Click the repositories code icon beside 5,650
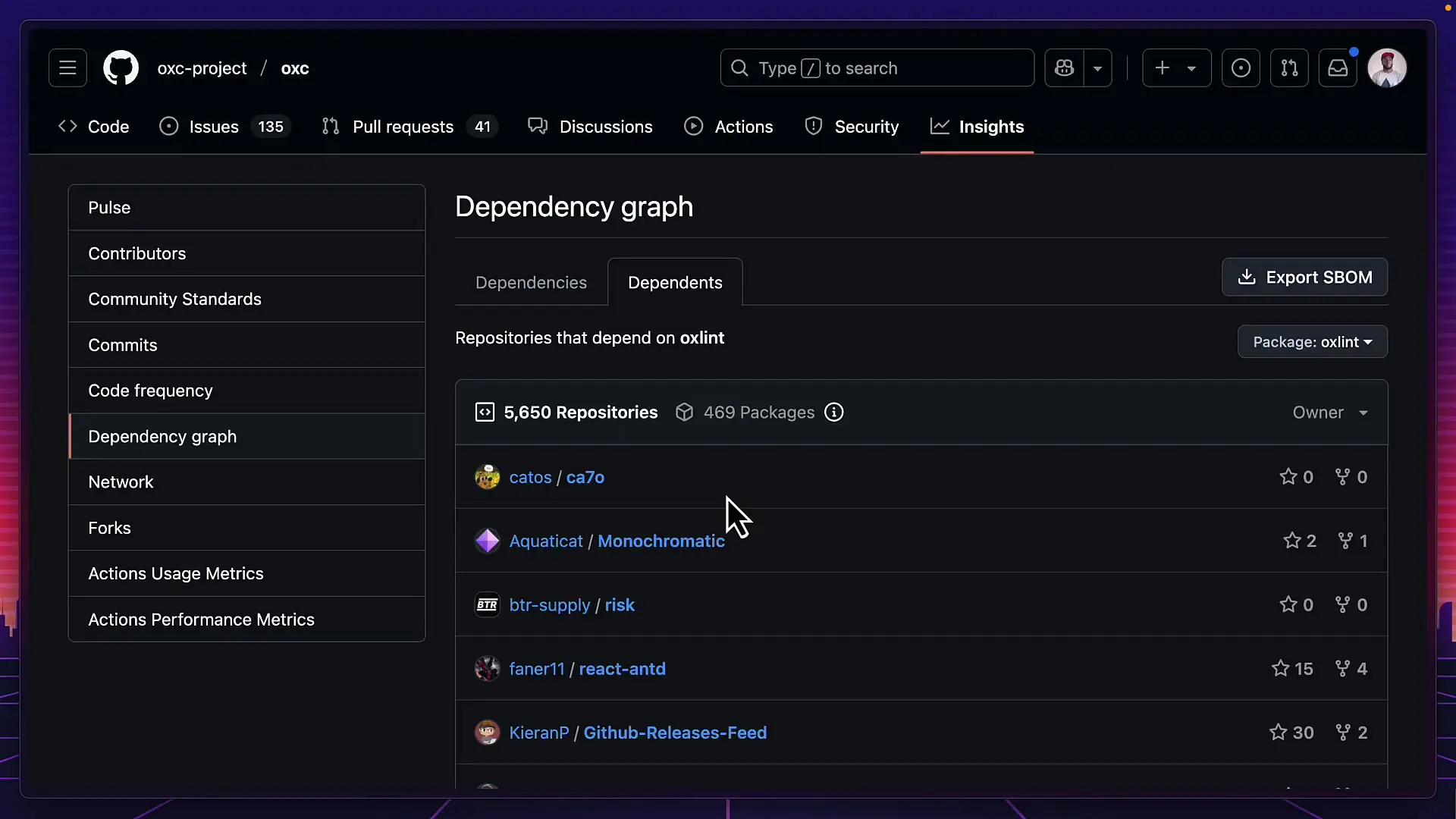1456x819 pixels. [x=485, y=413]
